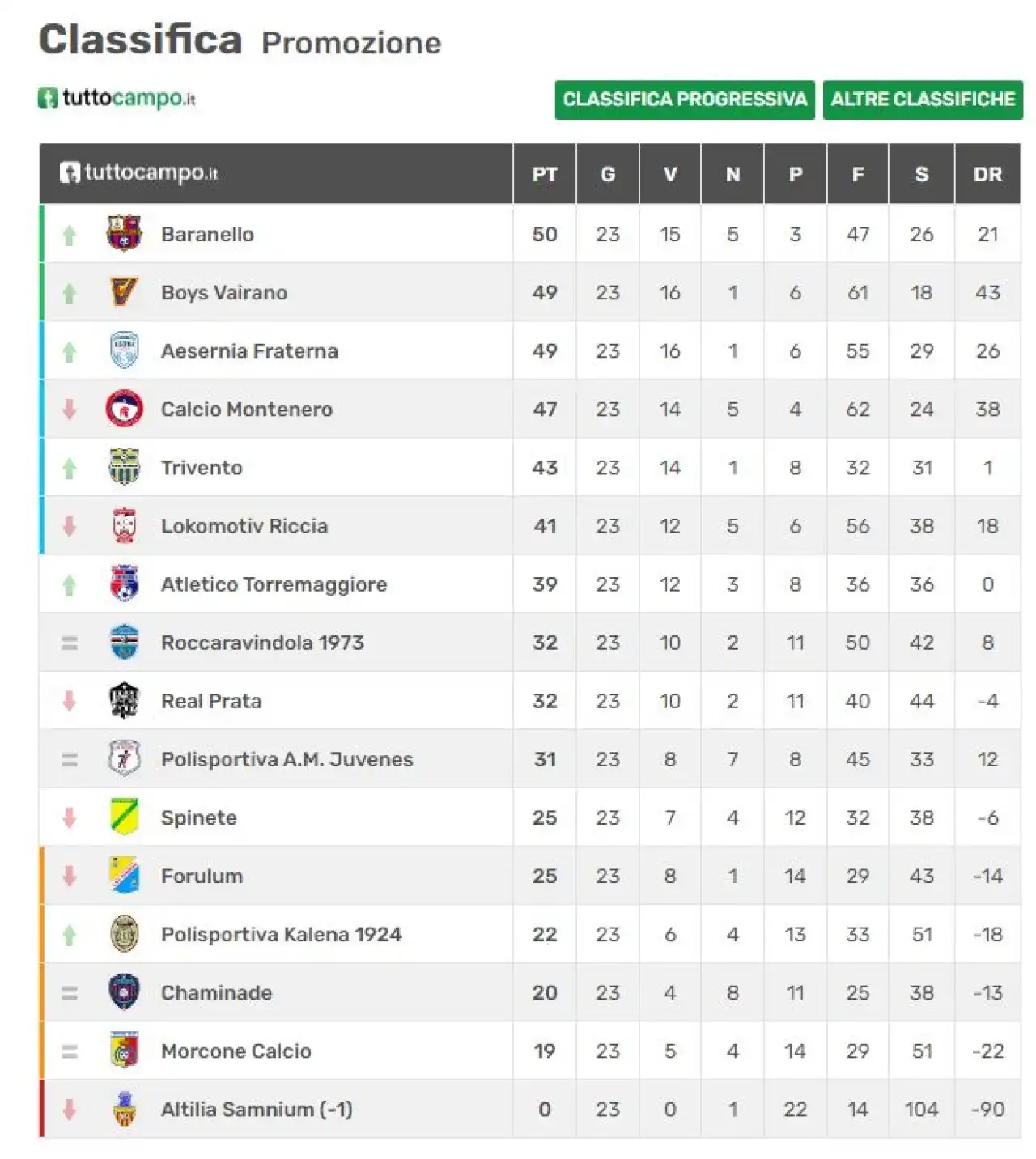The image size is (1036, 1159).
Task: Open the Polisportiva Kalena 1924 link
Action: 281,934
